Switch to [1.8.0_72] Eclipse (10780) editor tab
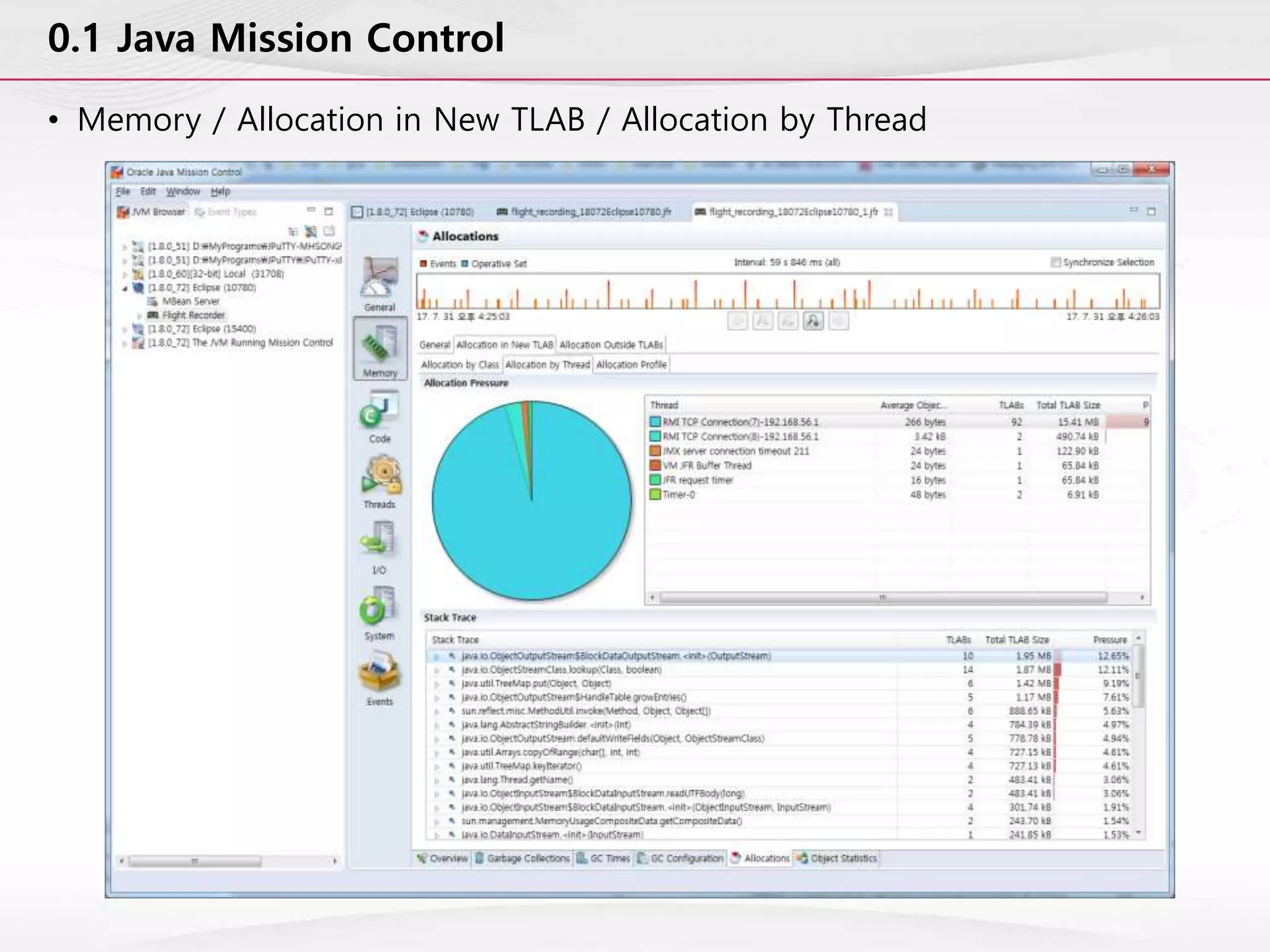1270x952 pixels. pyautogui.click(x=412, y=212)
